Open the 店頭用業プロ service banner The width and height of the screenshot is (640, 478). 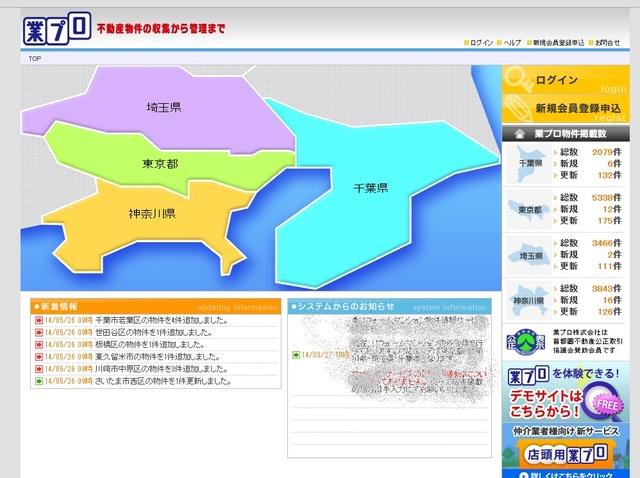566,450
